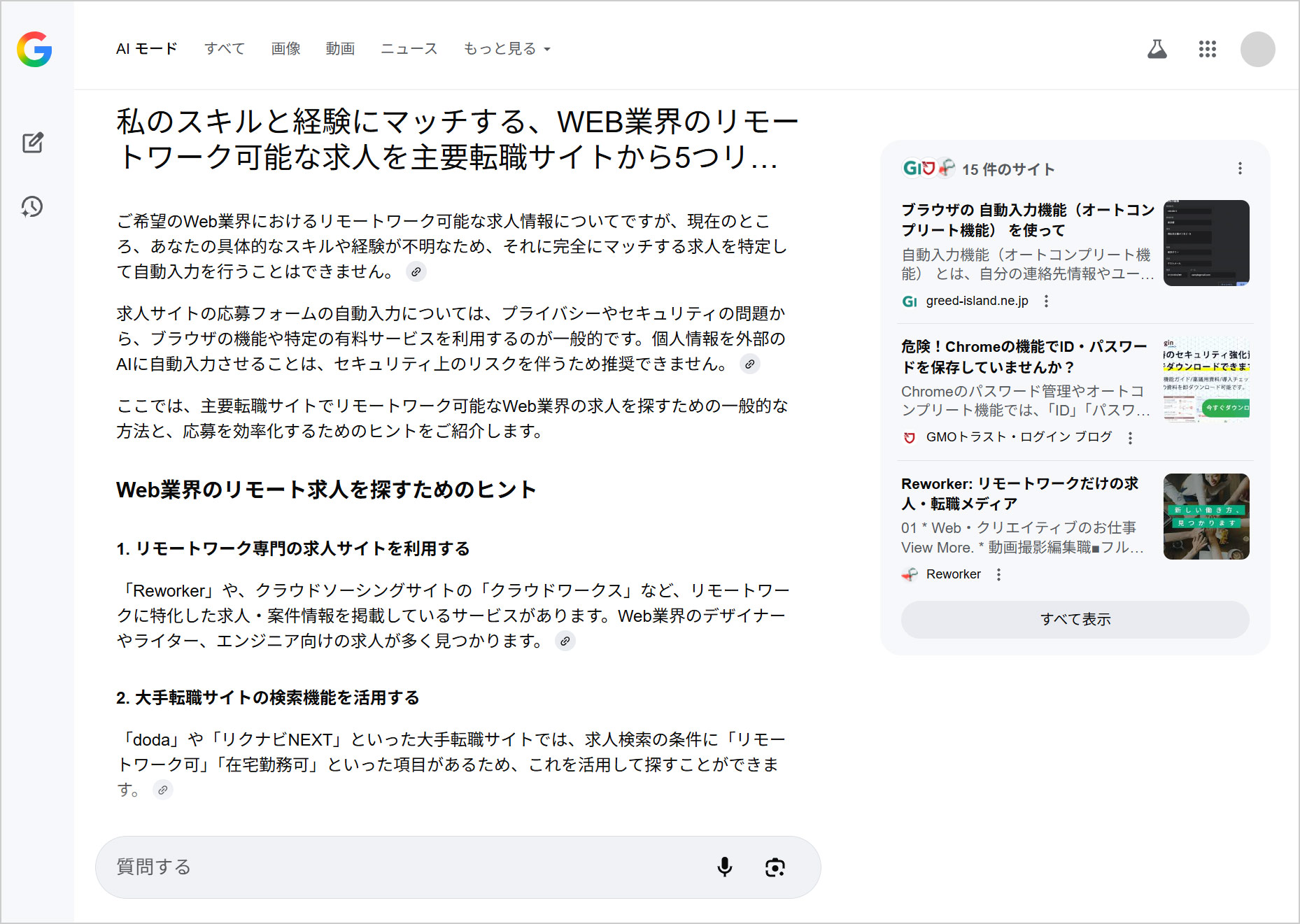
Task: Click the profile avatar
Action: tap(1257, 49)
